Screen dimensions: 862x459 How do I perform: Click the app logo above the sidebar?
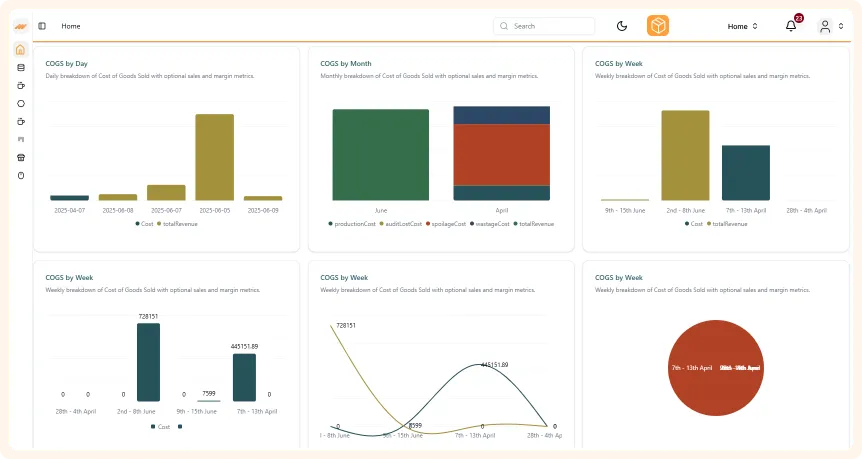[21, 26]
